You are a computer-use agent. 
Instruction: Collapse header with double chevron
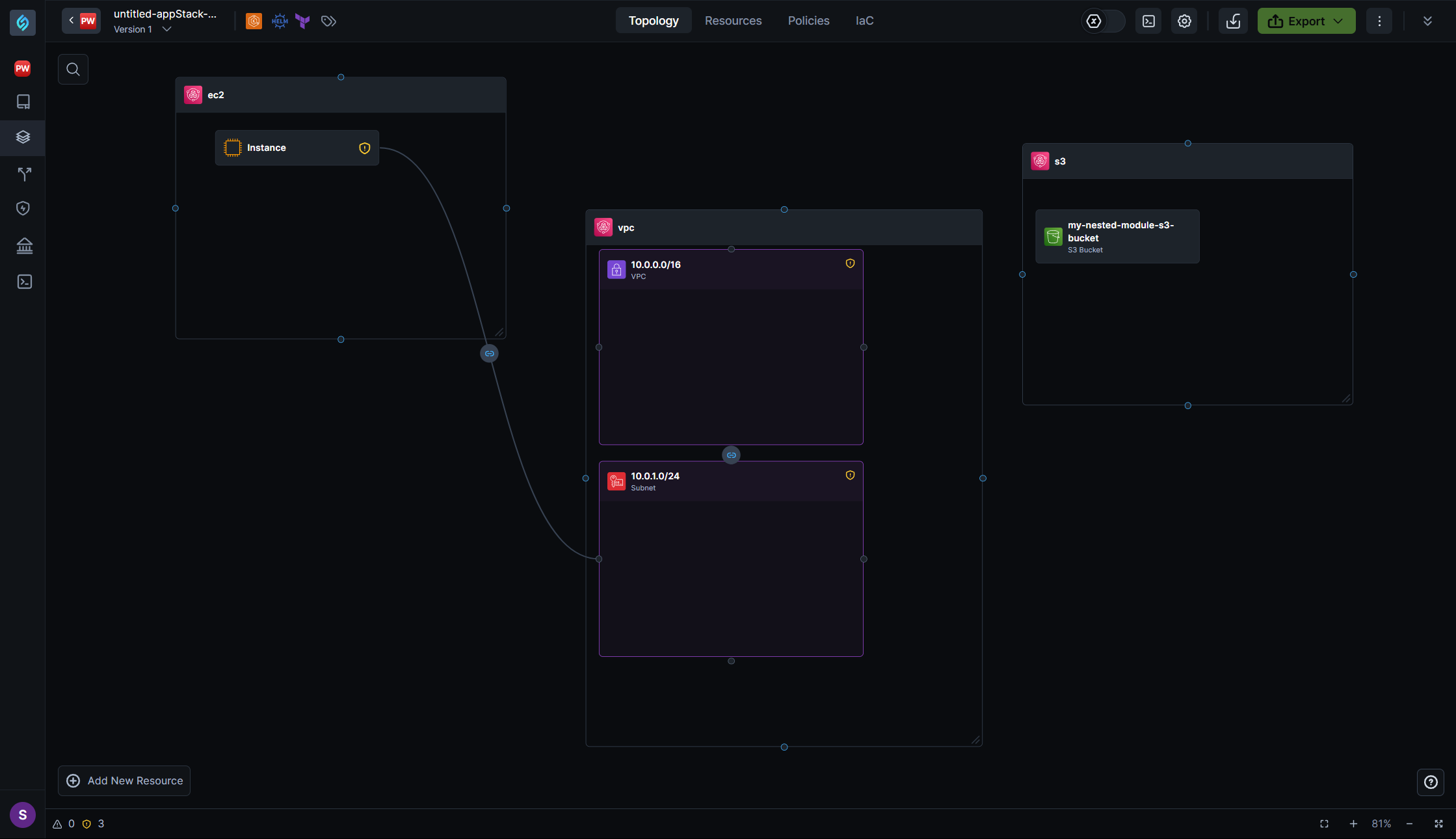pos(1427,21)
